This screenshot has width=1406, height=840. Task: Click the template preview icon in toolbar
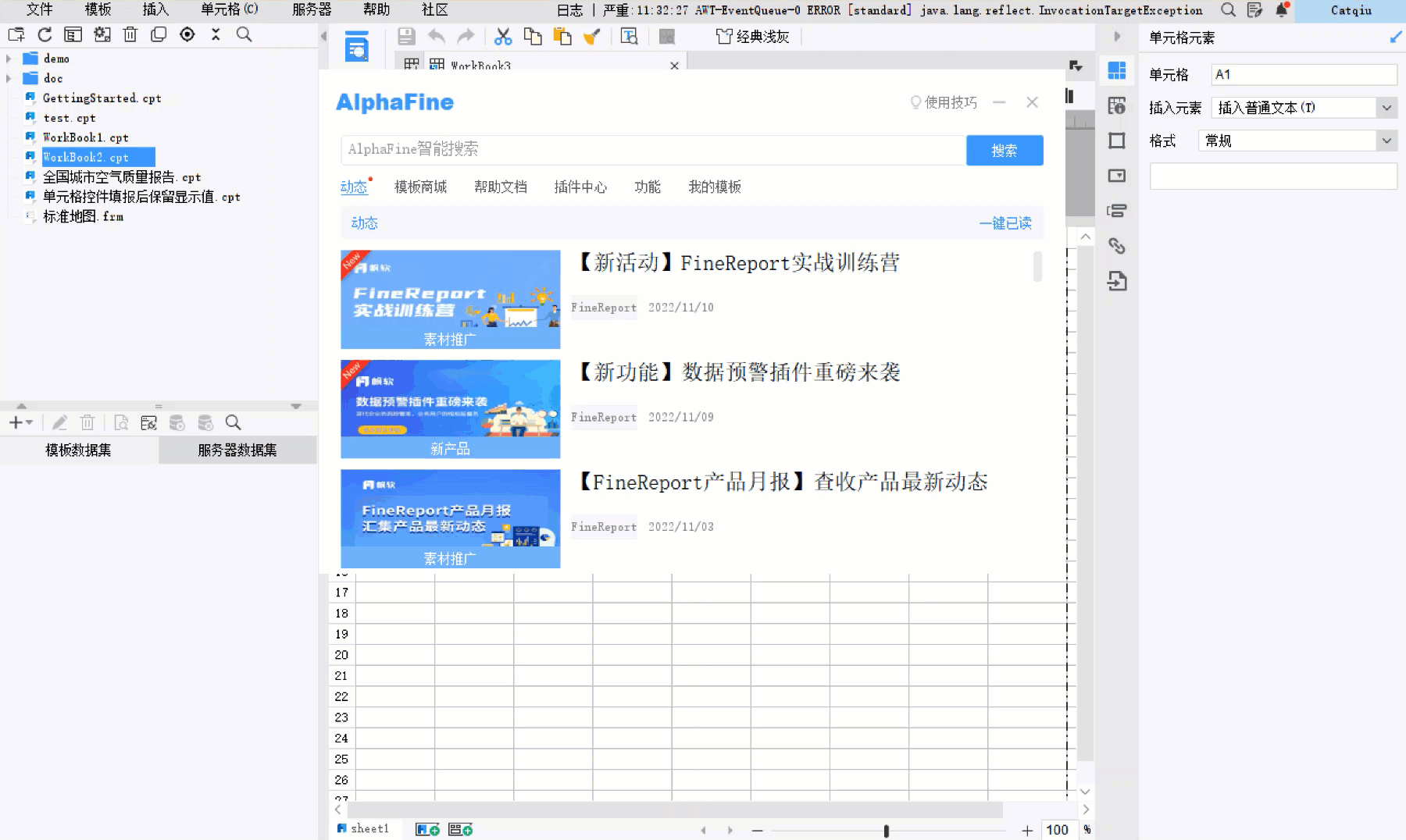pos(629,36)
